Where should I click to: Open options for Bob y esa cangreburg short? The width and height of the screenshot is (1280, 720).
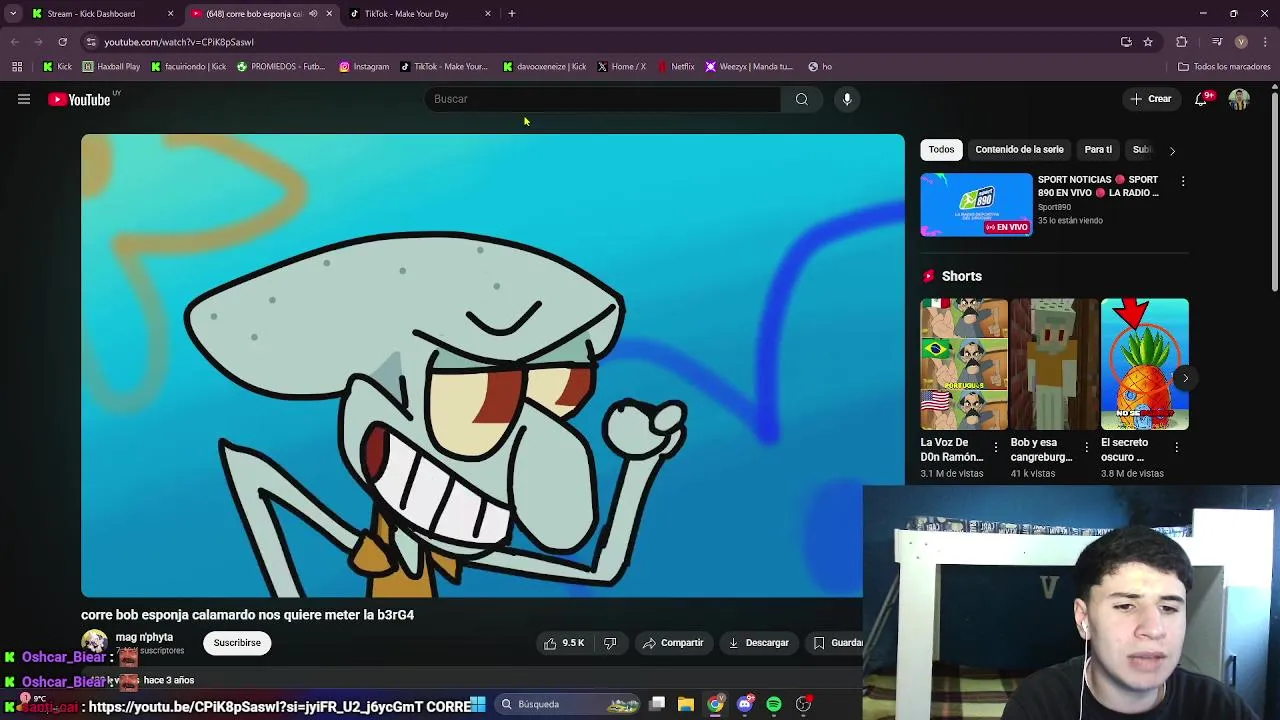point(1087,447)
